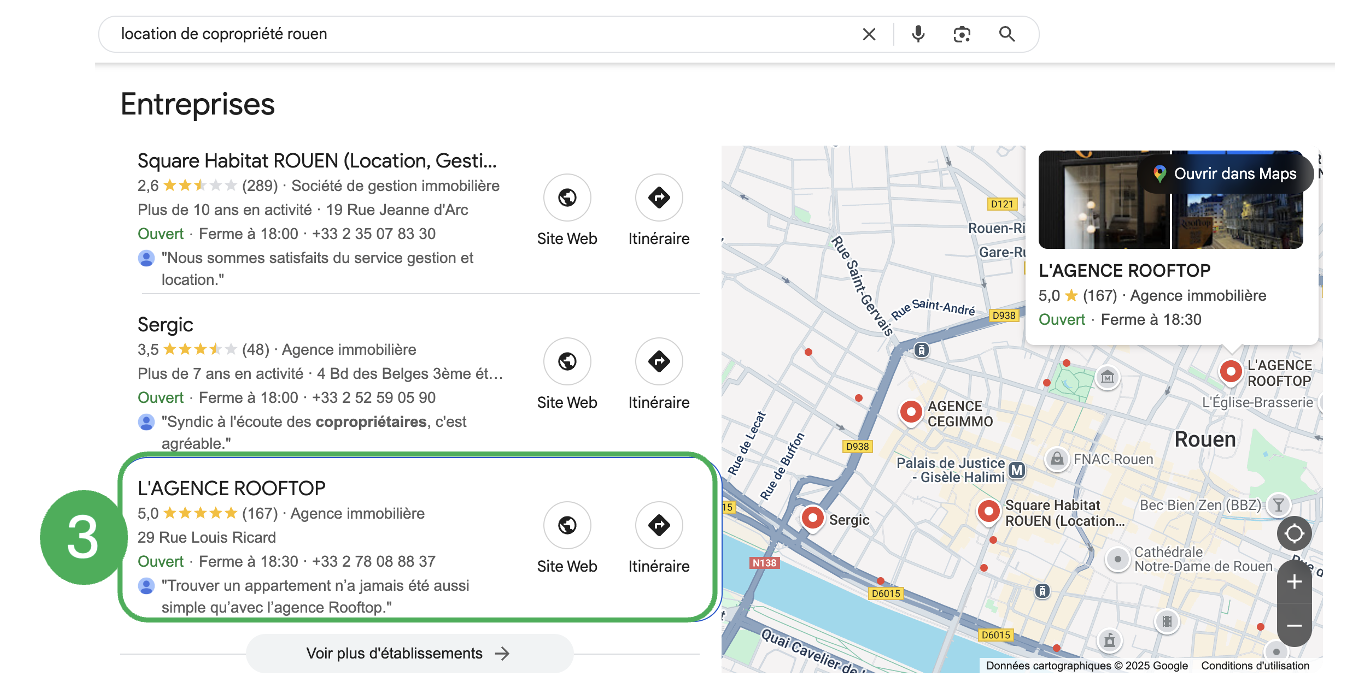Show more businesses with 'Voir plus d'établissements'
This screenshot has height=696, width=1370.
click(409, 653)
